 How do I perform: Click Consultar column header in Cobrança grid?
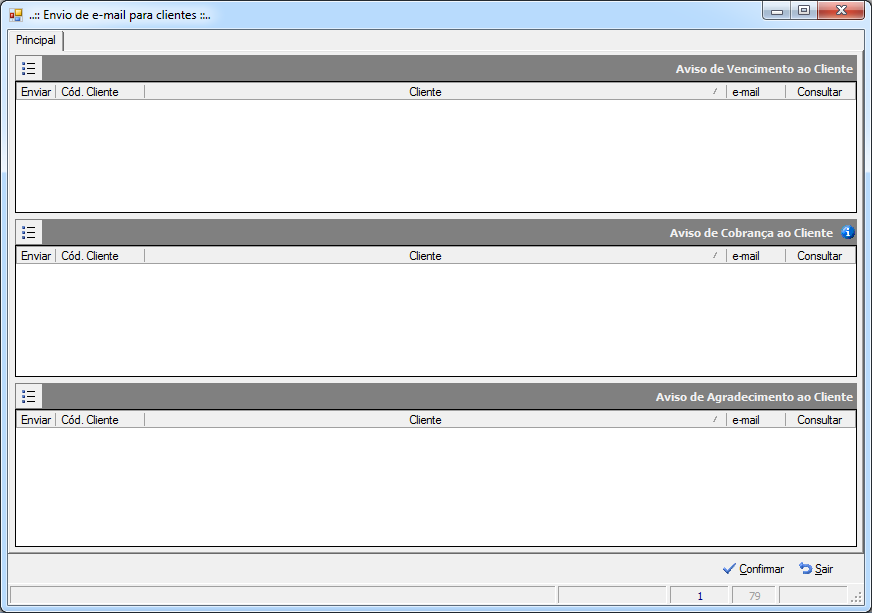(820, 256)
